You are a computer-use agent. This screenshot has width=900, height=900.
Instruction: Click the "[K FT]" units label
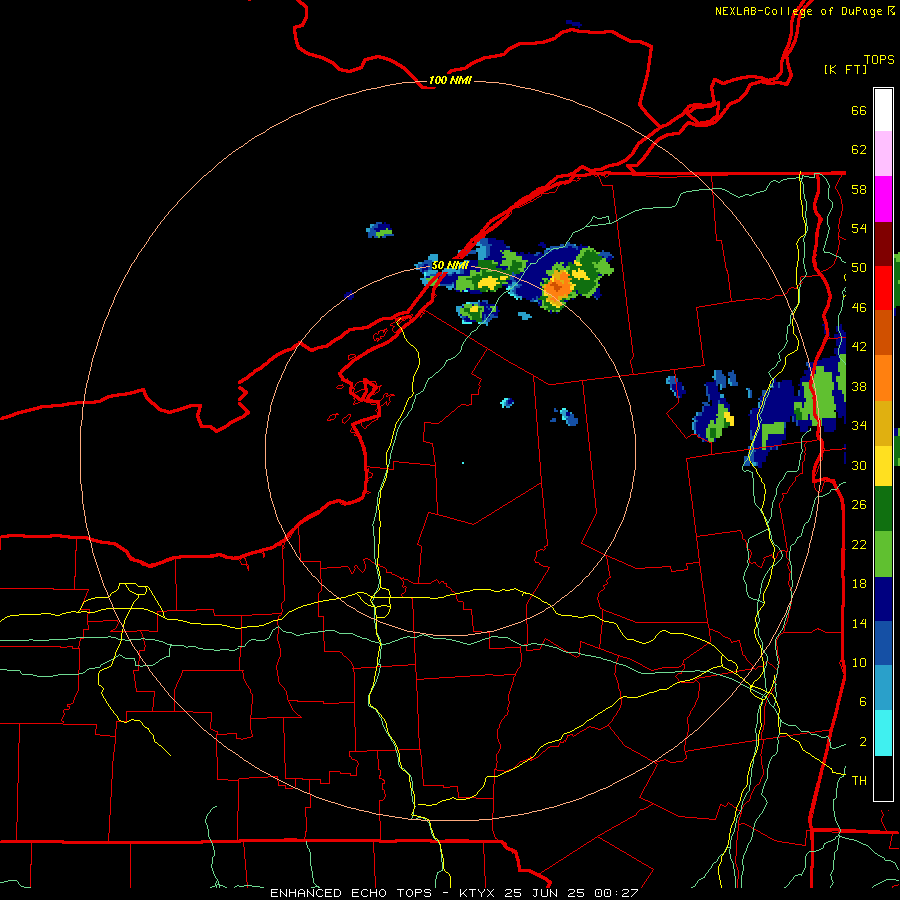click(845, 69)
